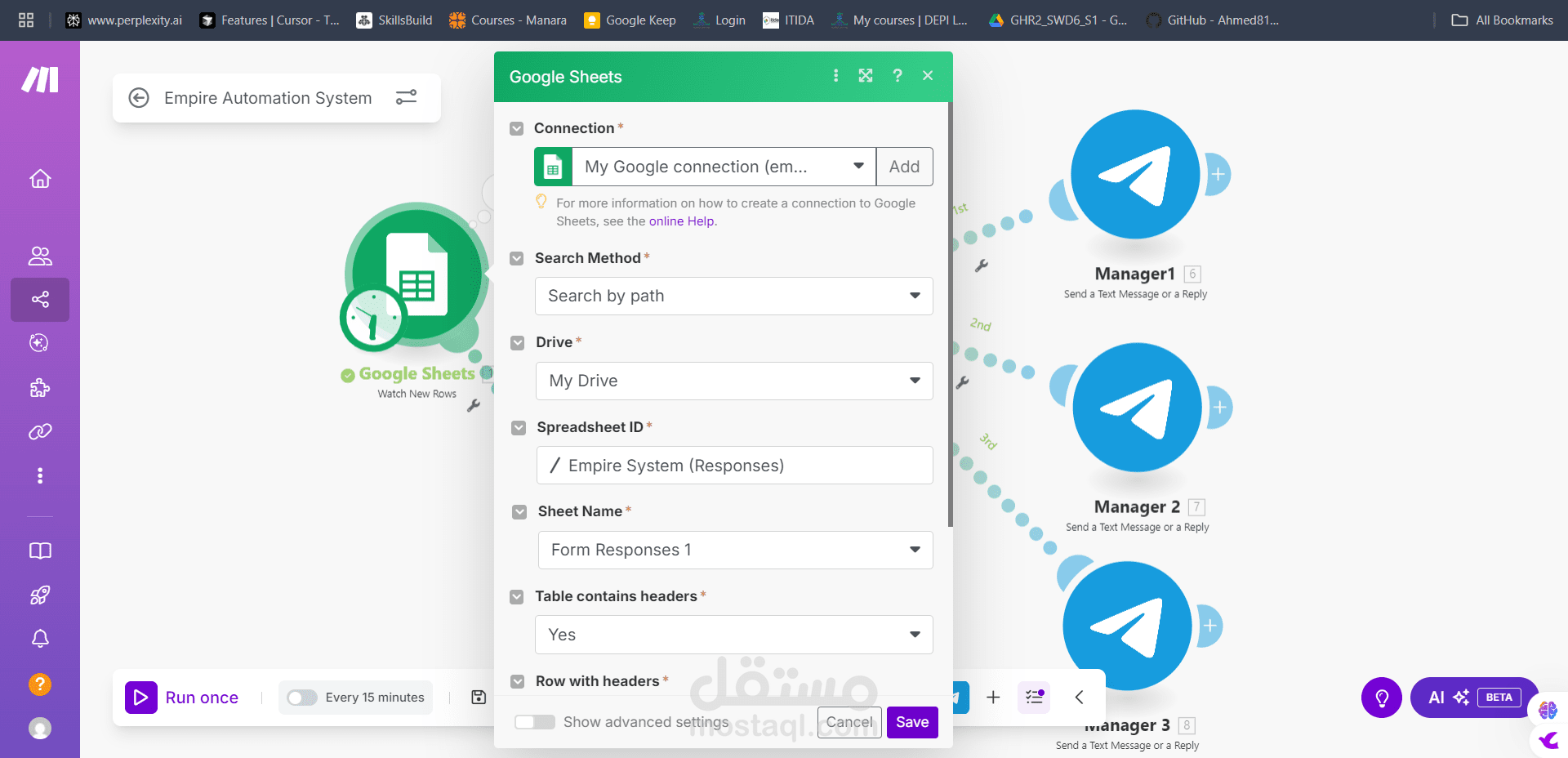This screenshot has width=1568, height=758.
Task: Open the My Google connection dropdown
Action: coord(724,167)
